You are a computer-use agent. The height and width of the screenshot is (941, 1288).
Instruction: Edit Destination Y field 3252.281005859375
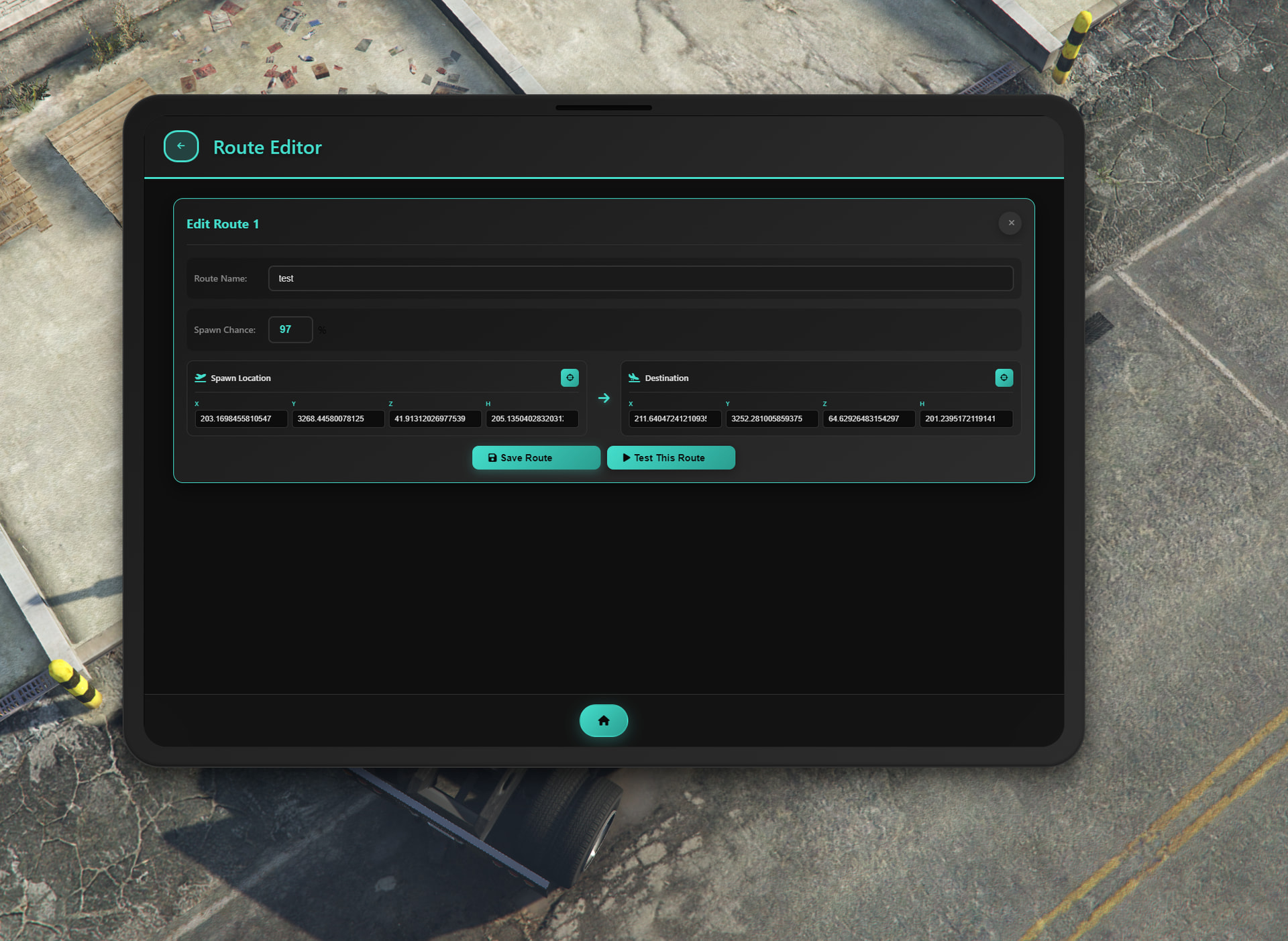point(772,419)
